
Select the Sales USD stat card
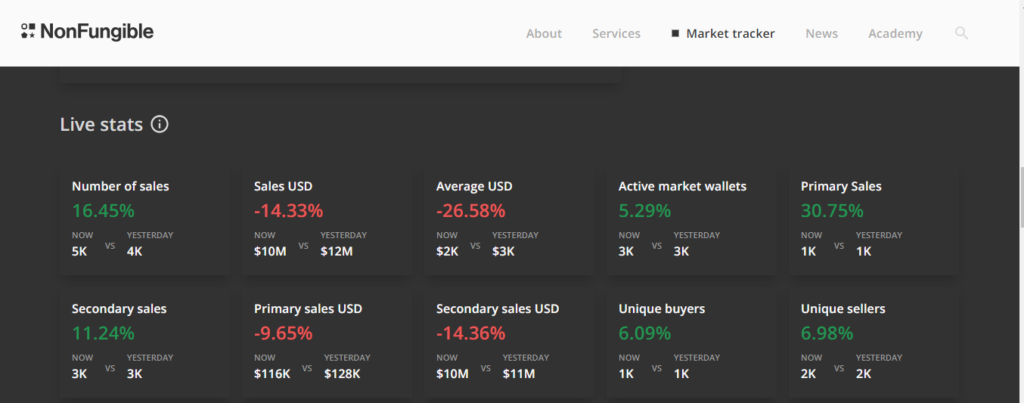coord(320,220)
